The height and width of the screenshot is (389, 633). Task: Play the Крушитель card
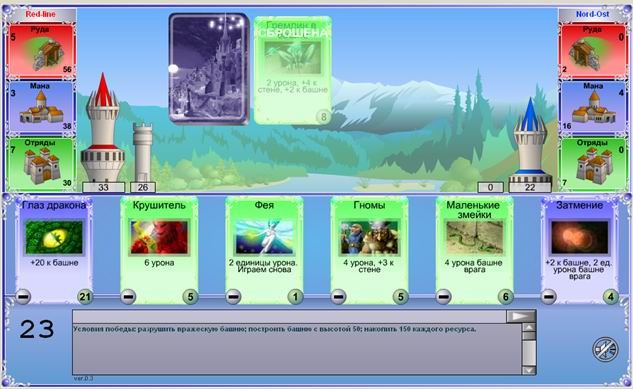click(x=159, y=249)
